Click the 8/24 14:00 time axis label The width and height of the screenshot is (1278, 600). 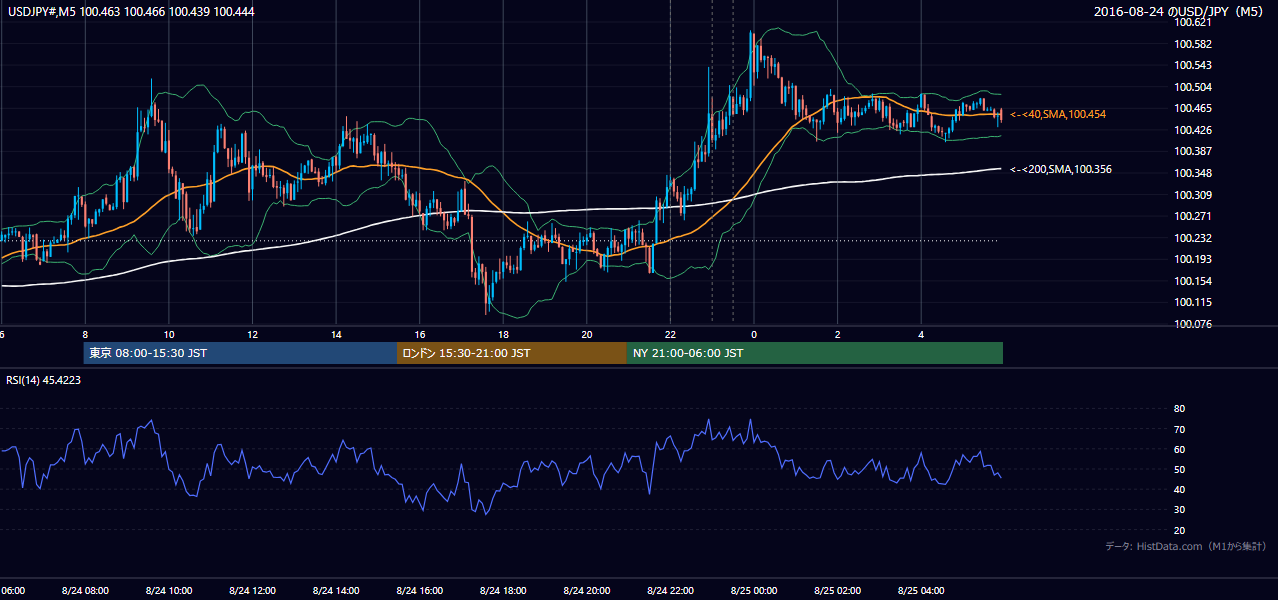336,590
